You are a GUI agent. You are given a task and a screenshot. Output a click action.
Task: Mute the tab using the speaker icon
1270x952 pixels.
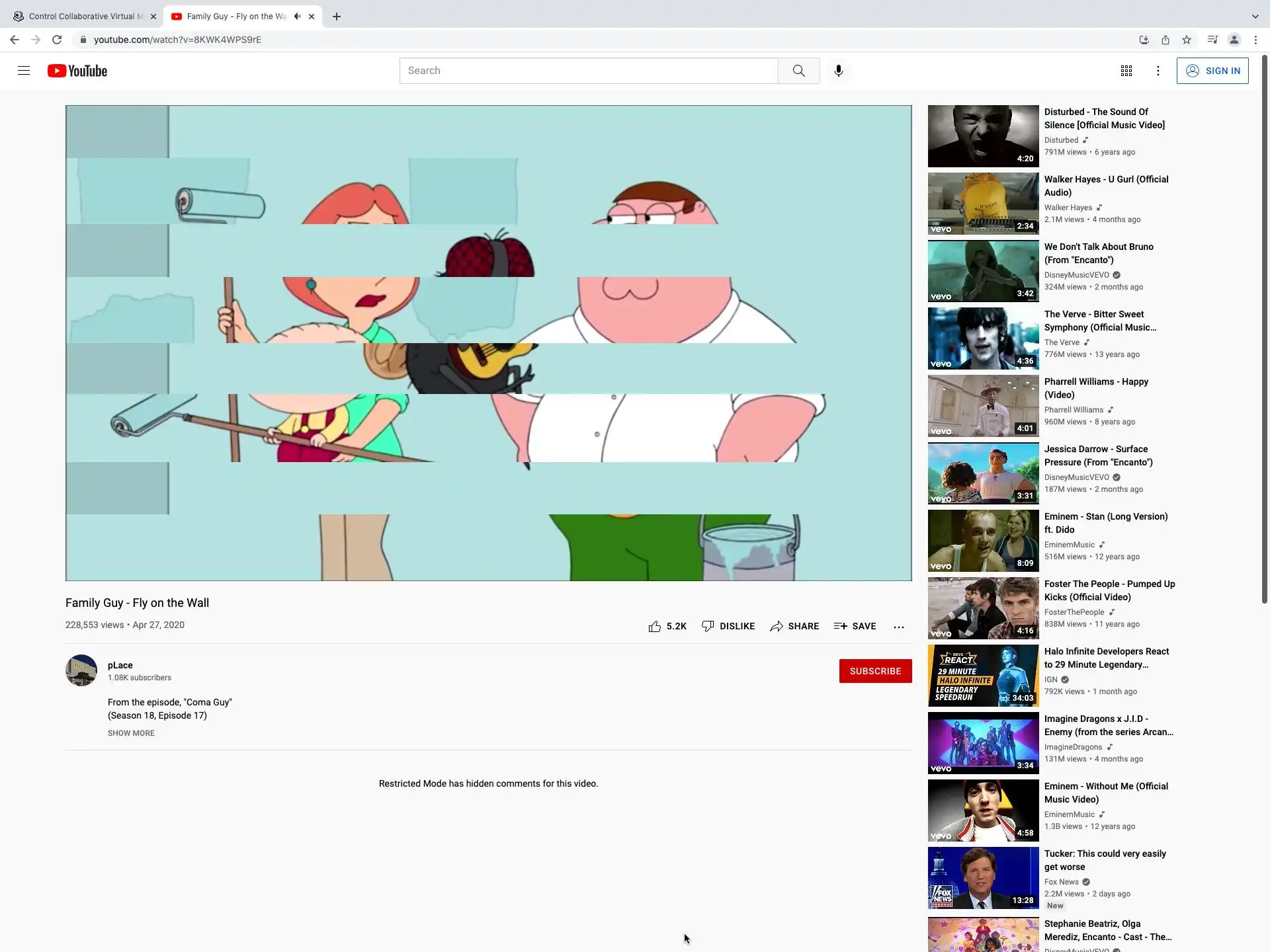click(297, 17)
